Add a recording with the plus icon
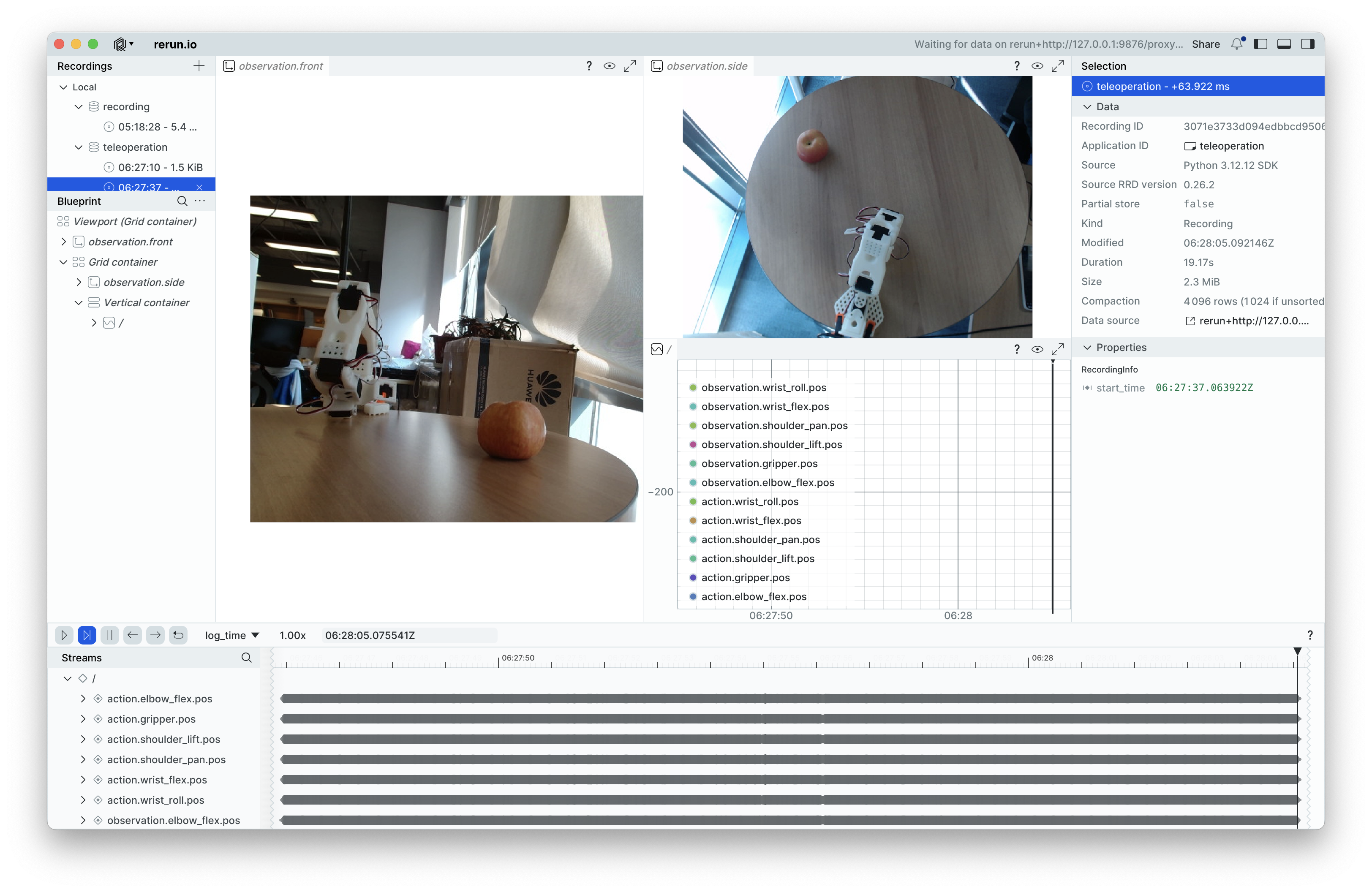1372x892 pixels. [x=199, y=66]
